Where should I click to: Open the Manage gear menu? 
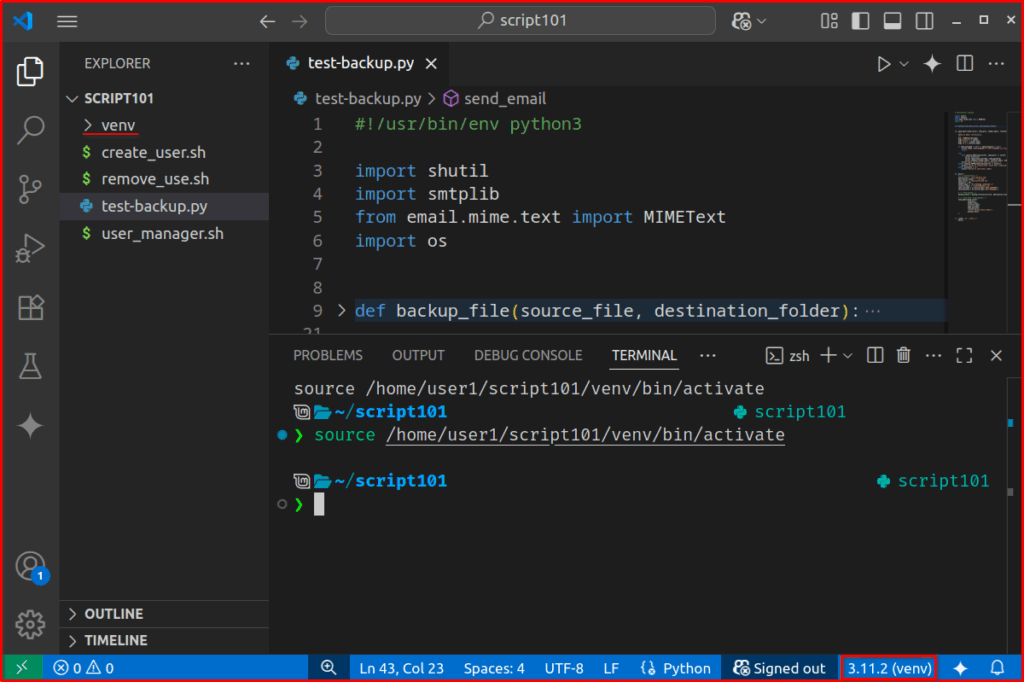coord(30,625)
